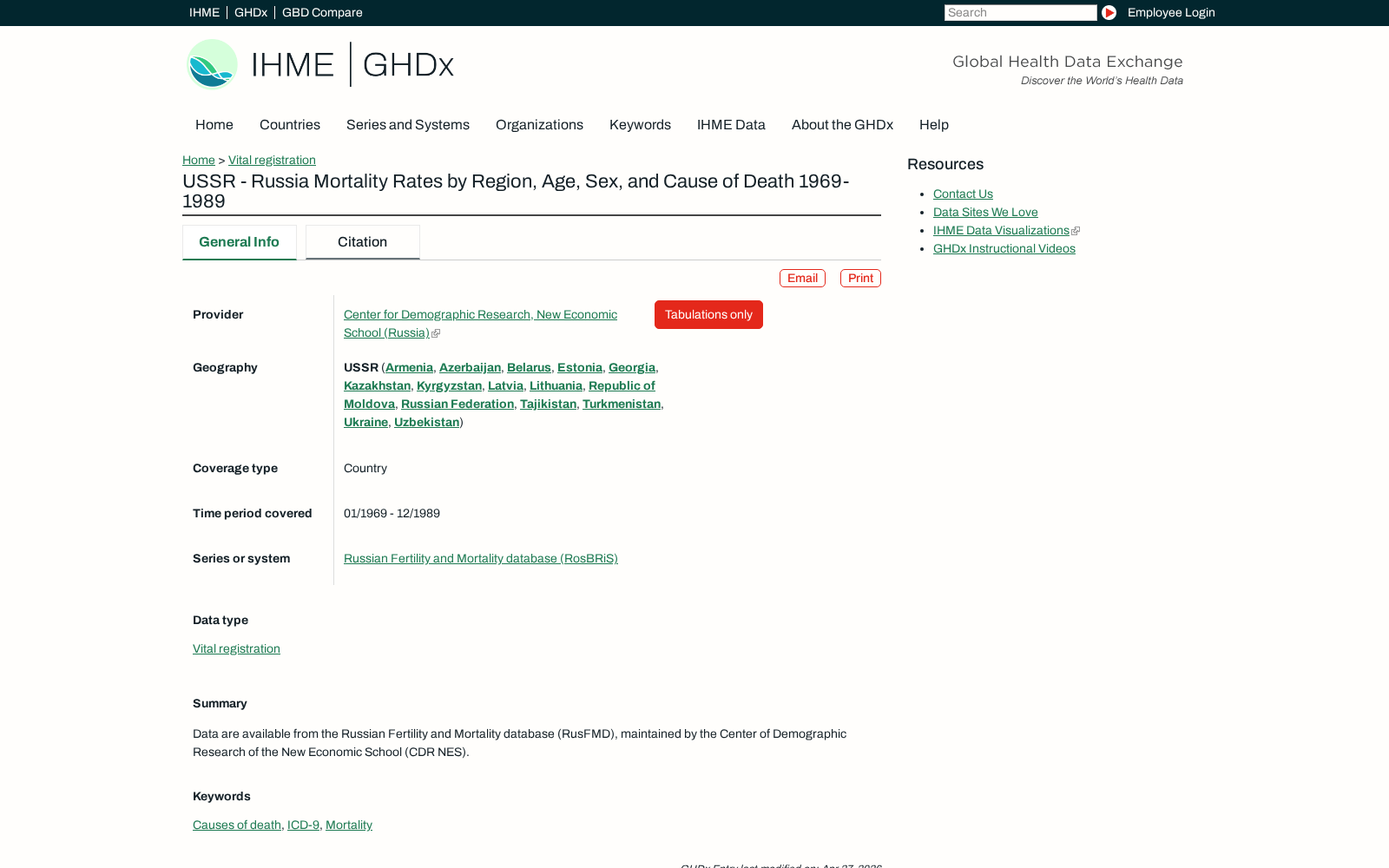This screenshot has width=1389, height=868.
Task: Click the Coverage type value 'Country'
Action: tap(365, 468)
